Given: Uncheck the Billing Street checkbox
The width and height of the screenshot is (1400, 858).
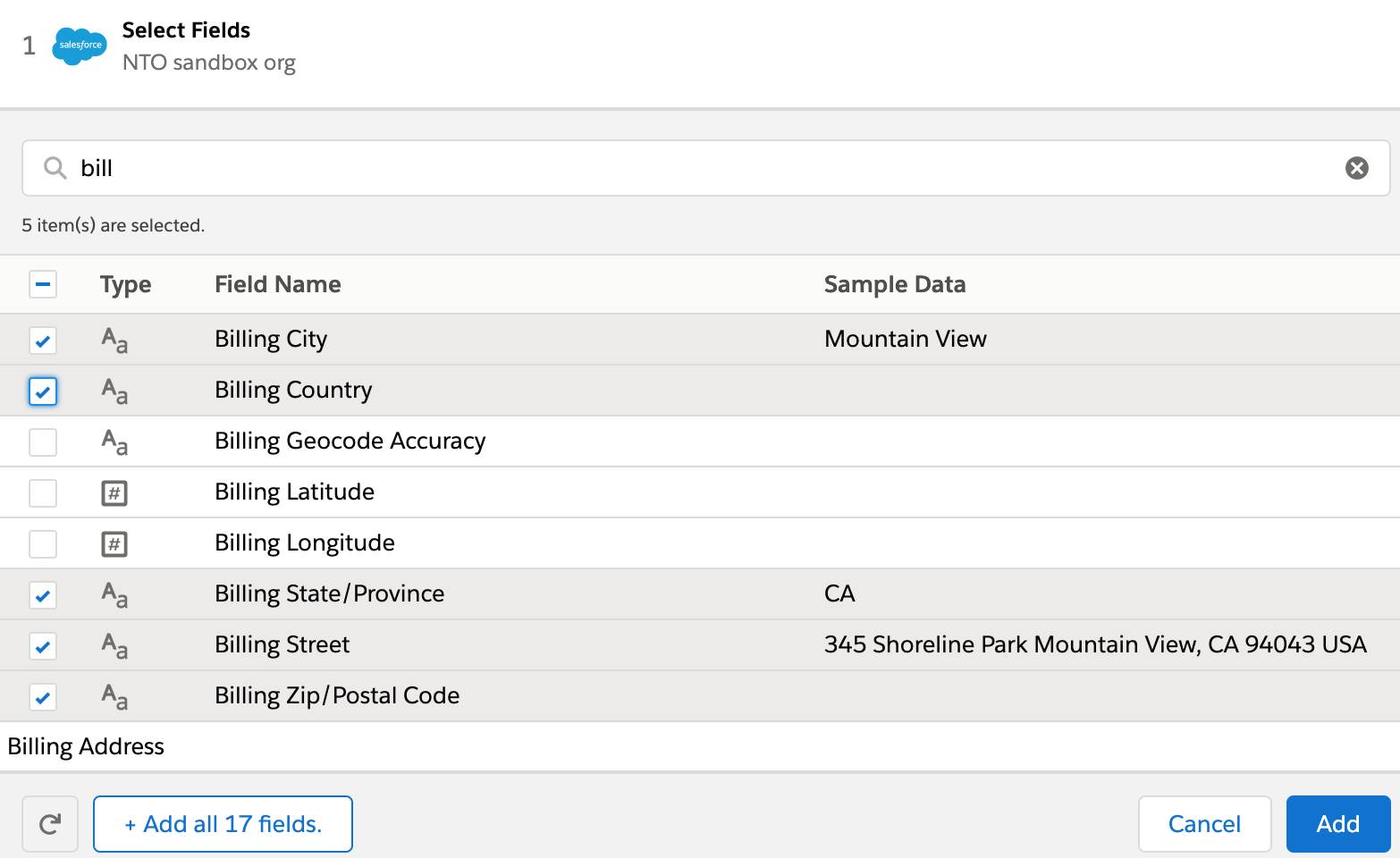Looking at the screenshot, I should point(43,645).
